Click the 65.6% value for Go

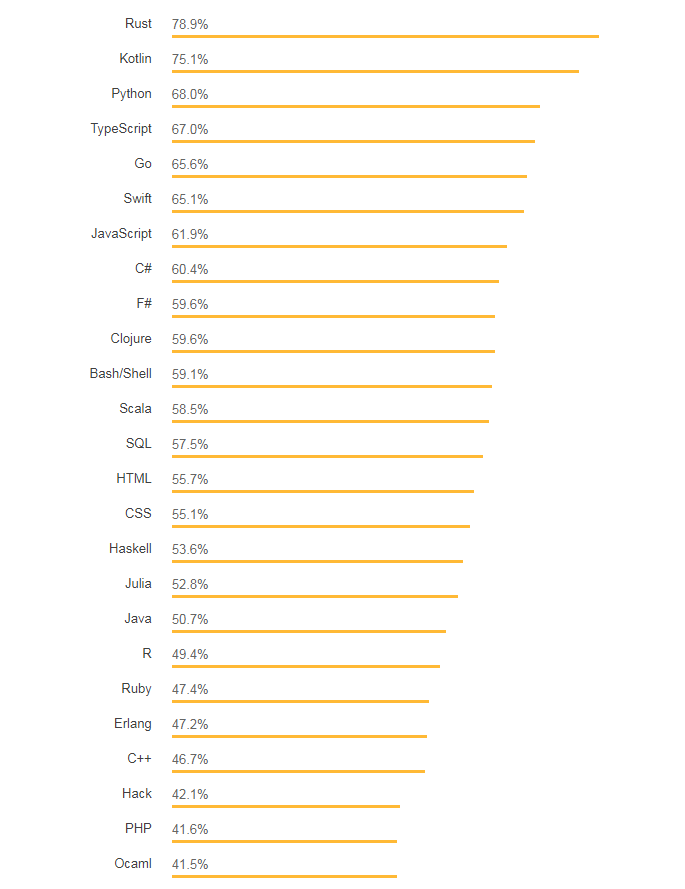(x=190, y=164)
